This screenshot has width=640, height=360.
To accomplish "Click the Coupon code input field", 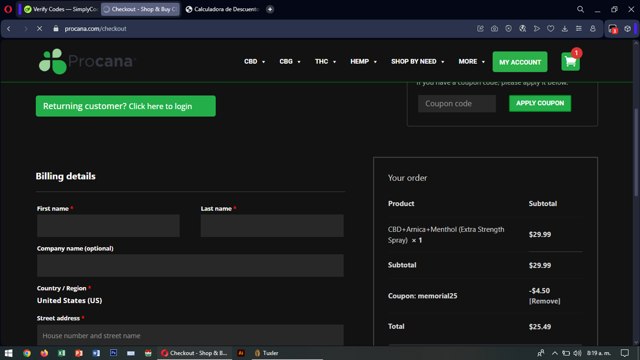I will [457, 103].
